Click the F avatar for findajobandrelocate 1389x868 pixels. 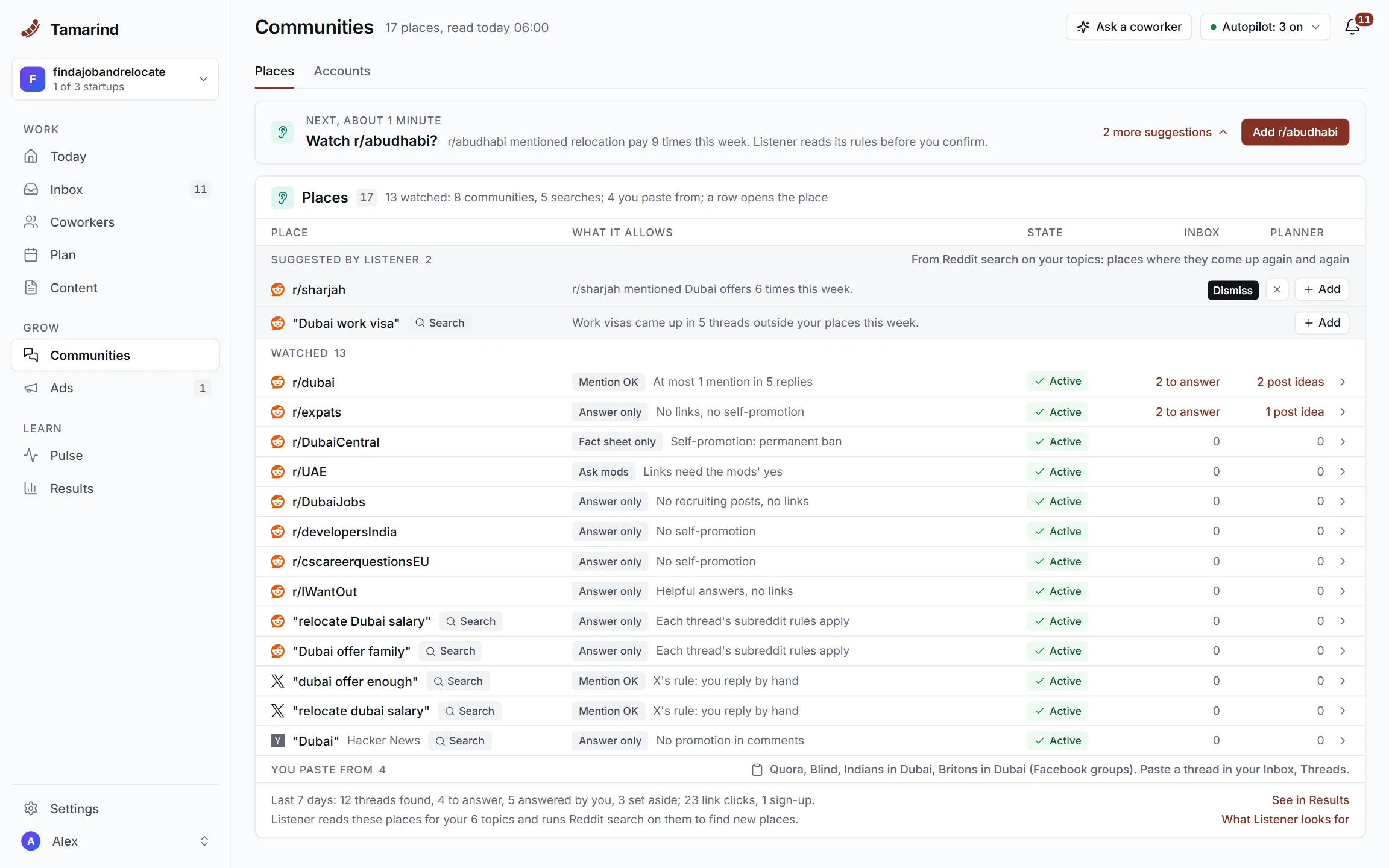pos(33,79)
